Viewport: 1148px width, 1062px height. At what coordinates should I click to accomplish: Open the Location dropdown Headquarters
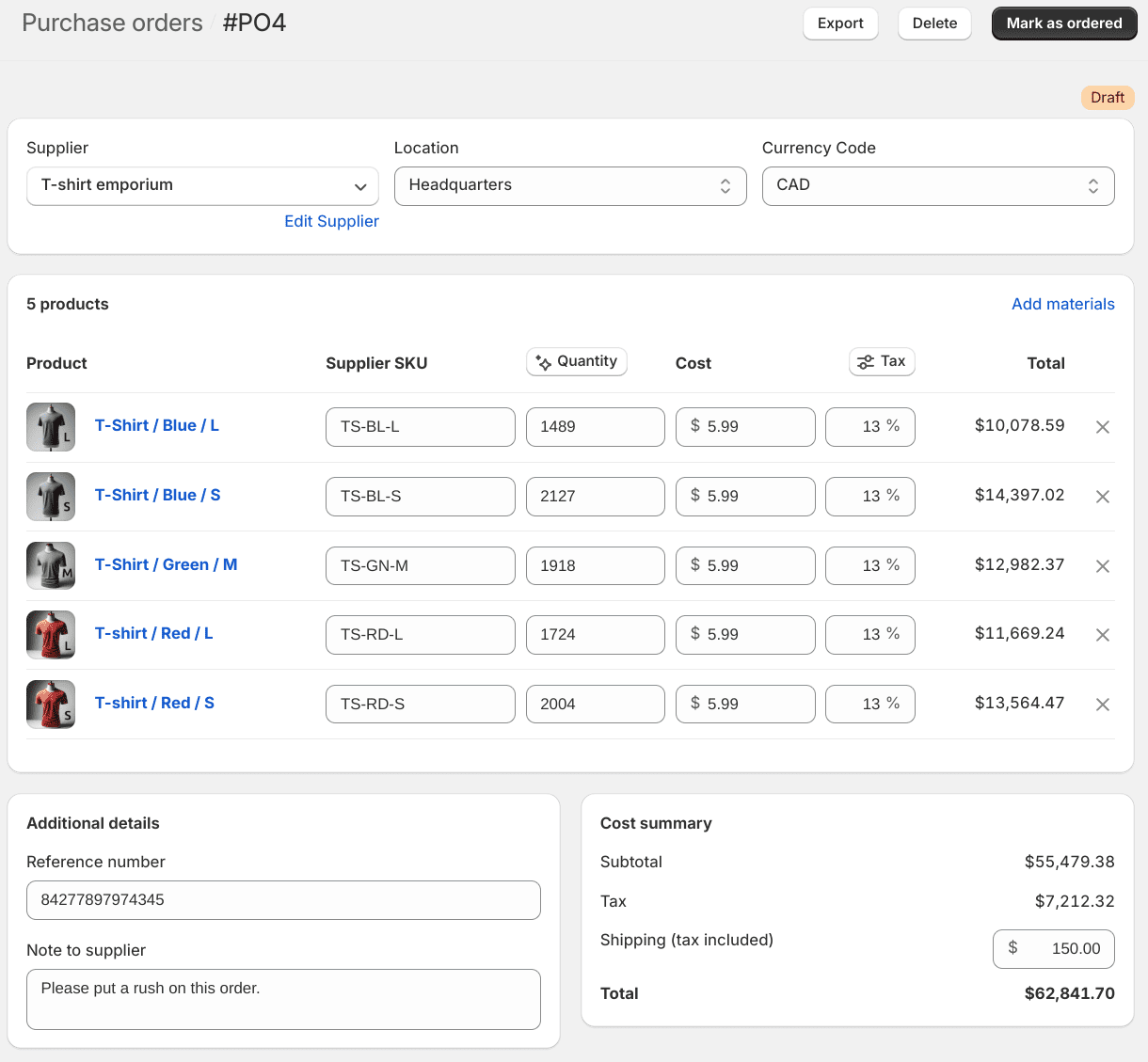(570, 185)
